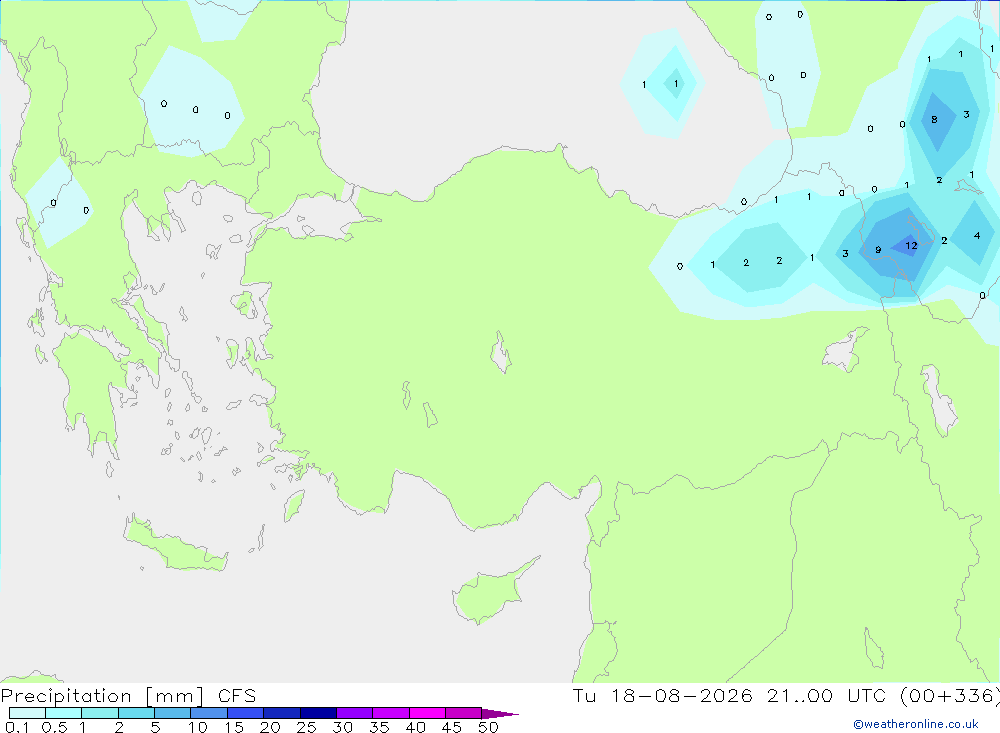
Task: Click the '12' precipitation value on map
Action: click(911, 246)
